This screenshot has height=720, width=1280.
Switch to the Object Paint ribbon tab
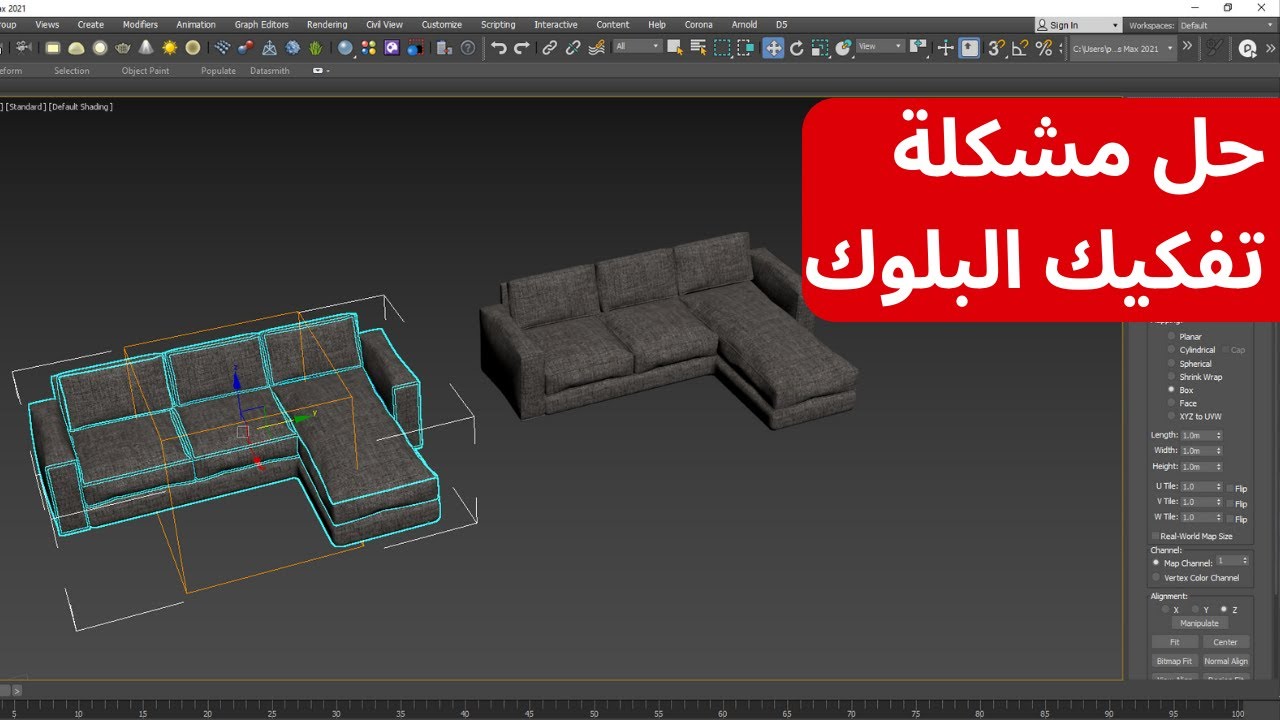pyautogui.click(x=145, y=71)
